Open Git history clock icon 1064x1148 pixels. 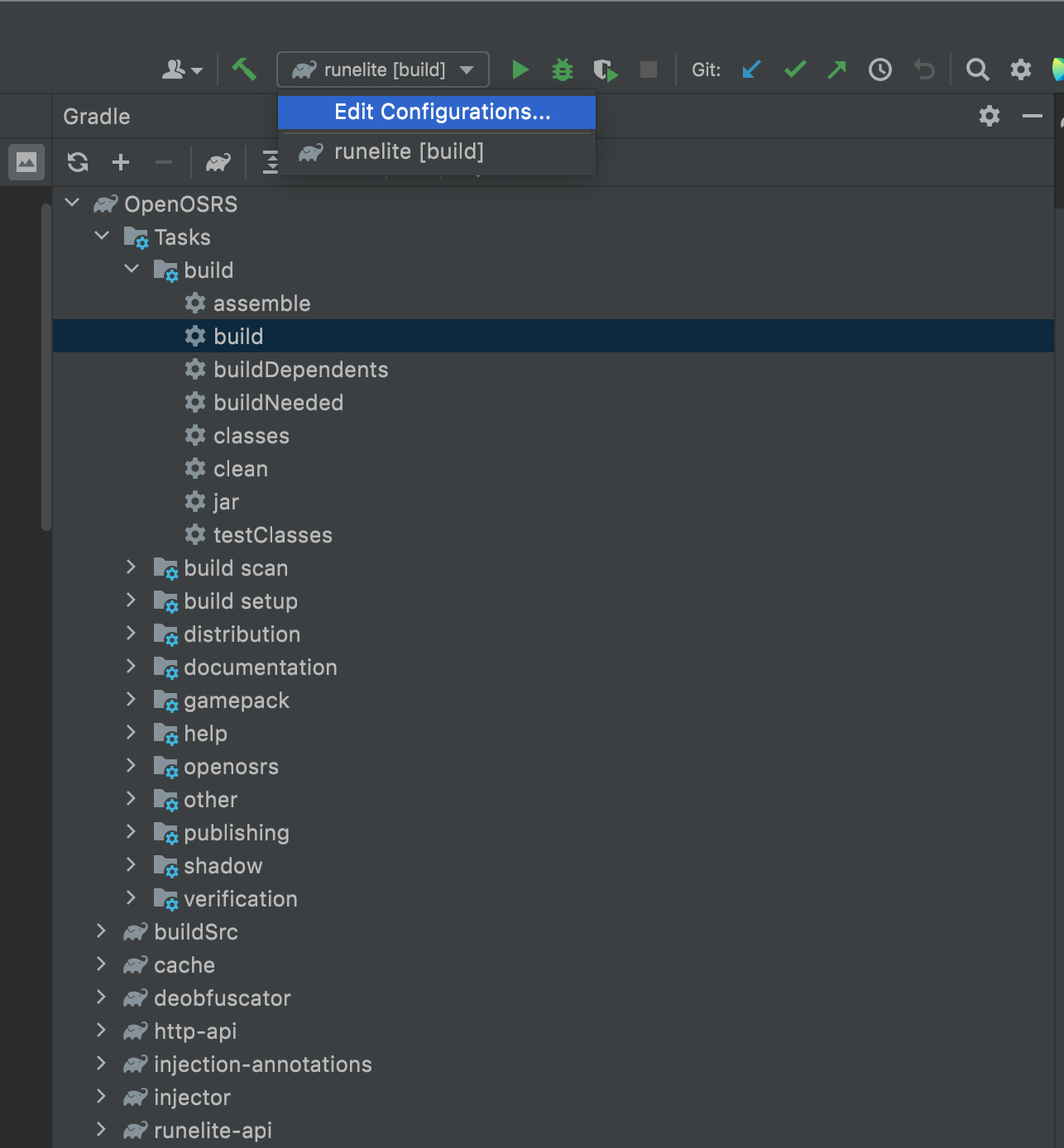[x=879, y=70]
